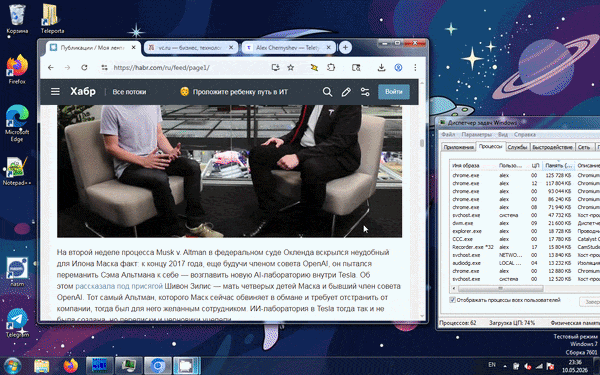Select the CCC.exe process row

click(x=525, y=239)
